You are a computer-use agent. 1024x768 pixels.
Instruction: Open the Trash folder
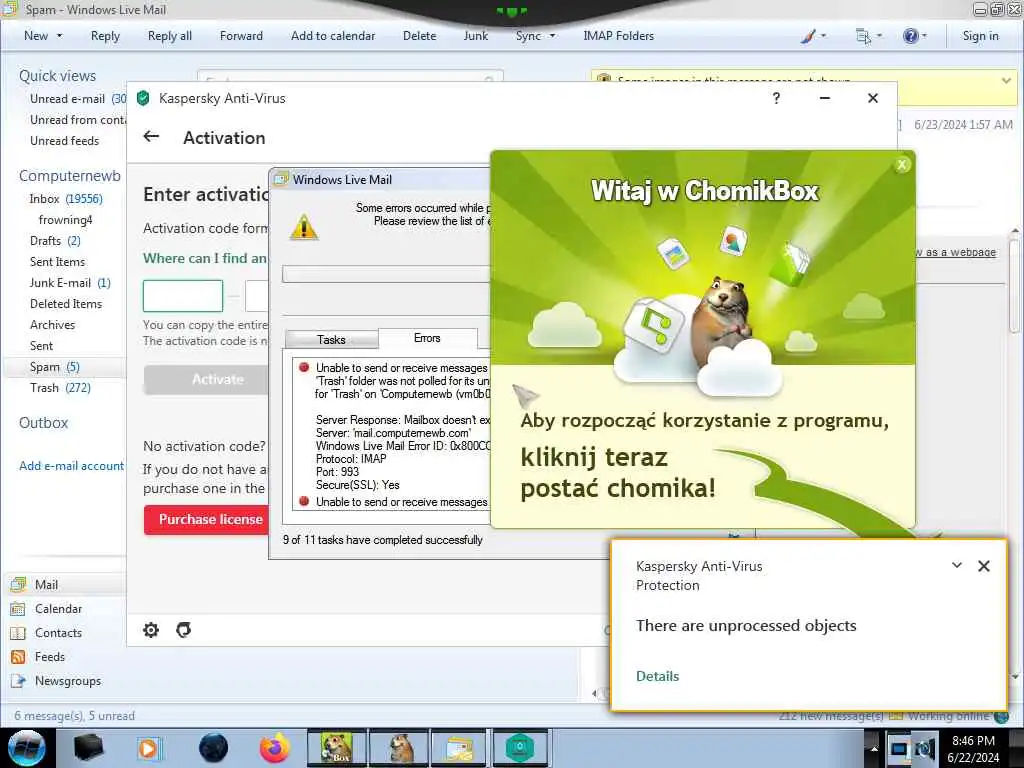60,388
